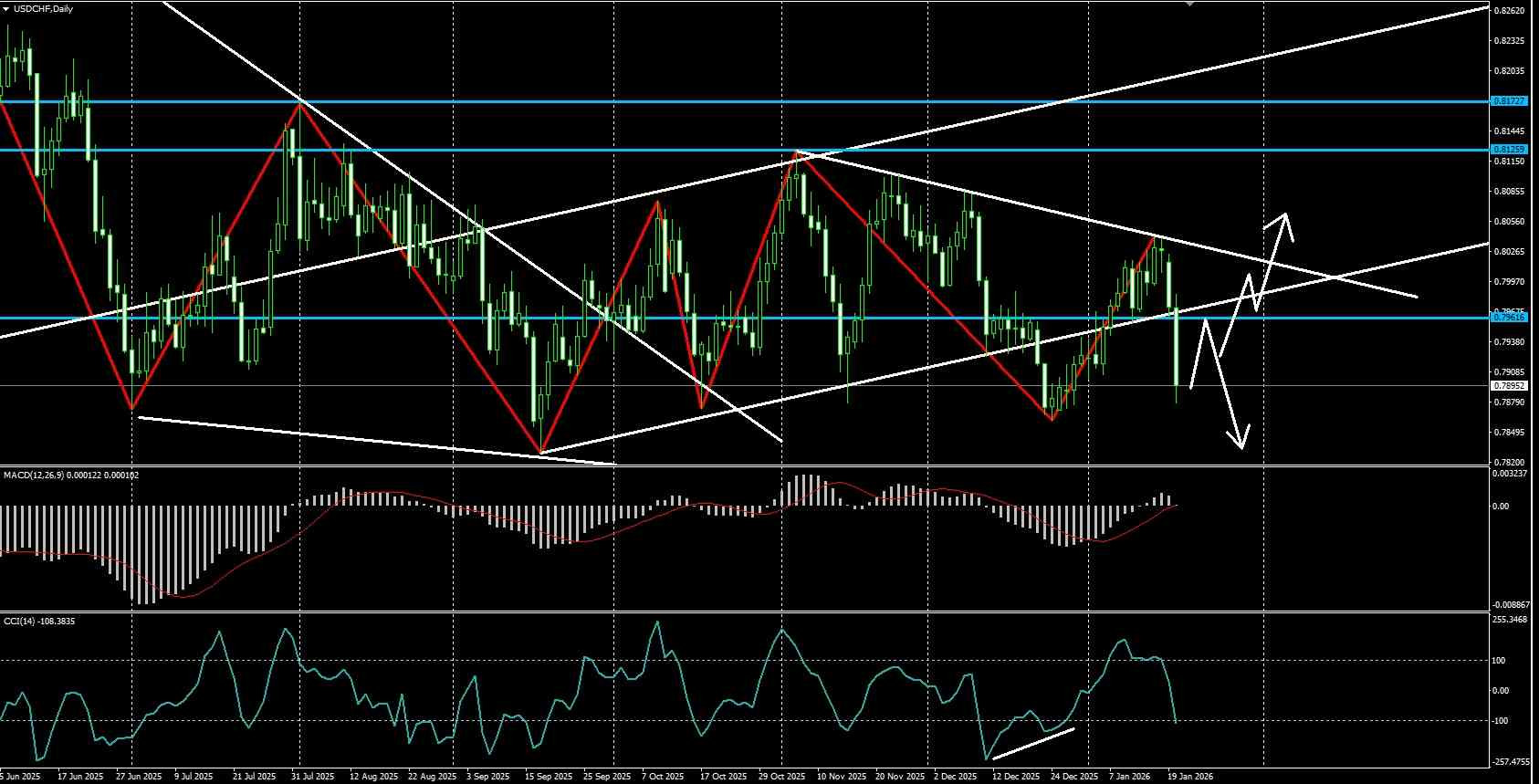Screen dimensions: 1539x784
Task: Click the 17 Jun 2025 date label
Action: point(80,777)
